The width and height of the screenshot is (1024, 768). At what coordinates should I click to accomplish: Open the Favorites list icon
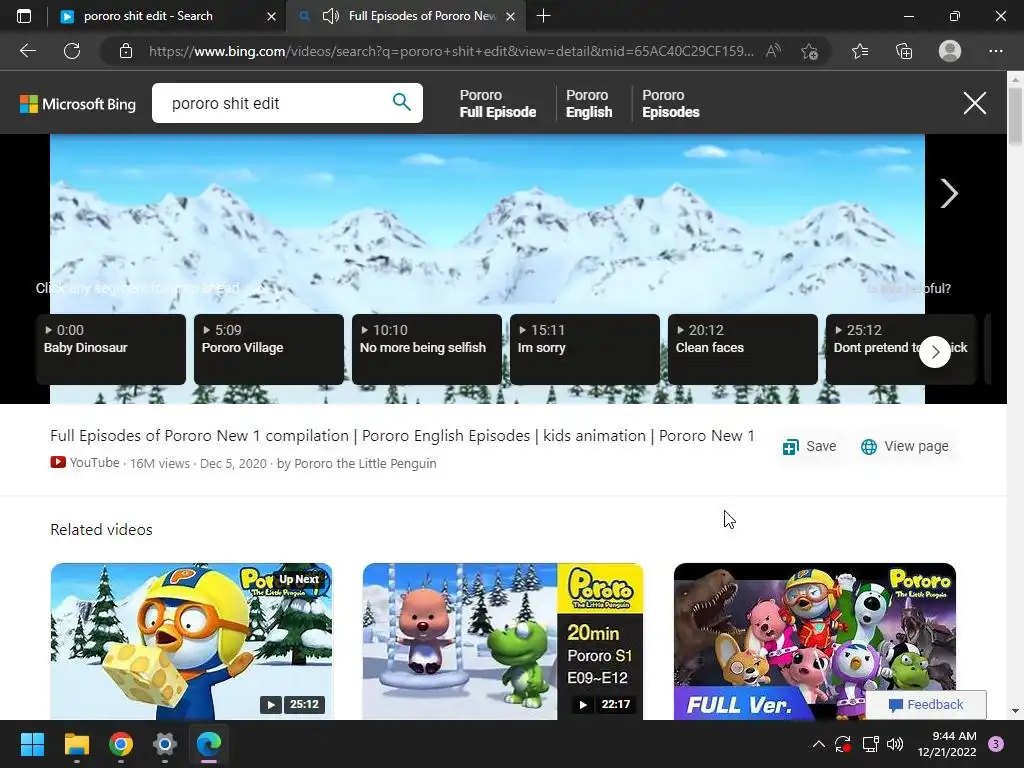860,51
